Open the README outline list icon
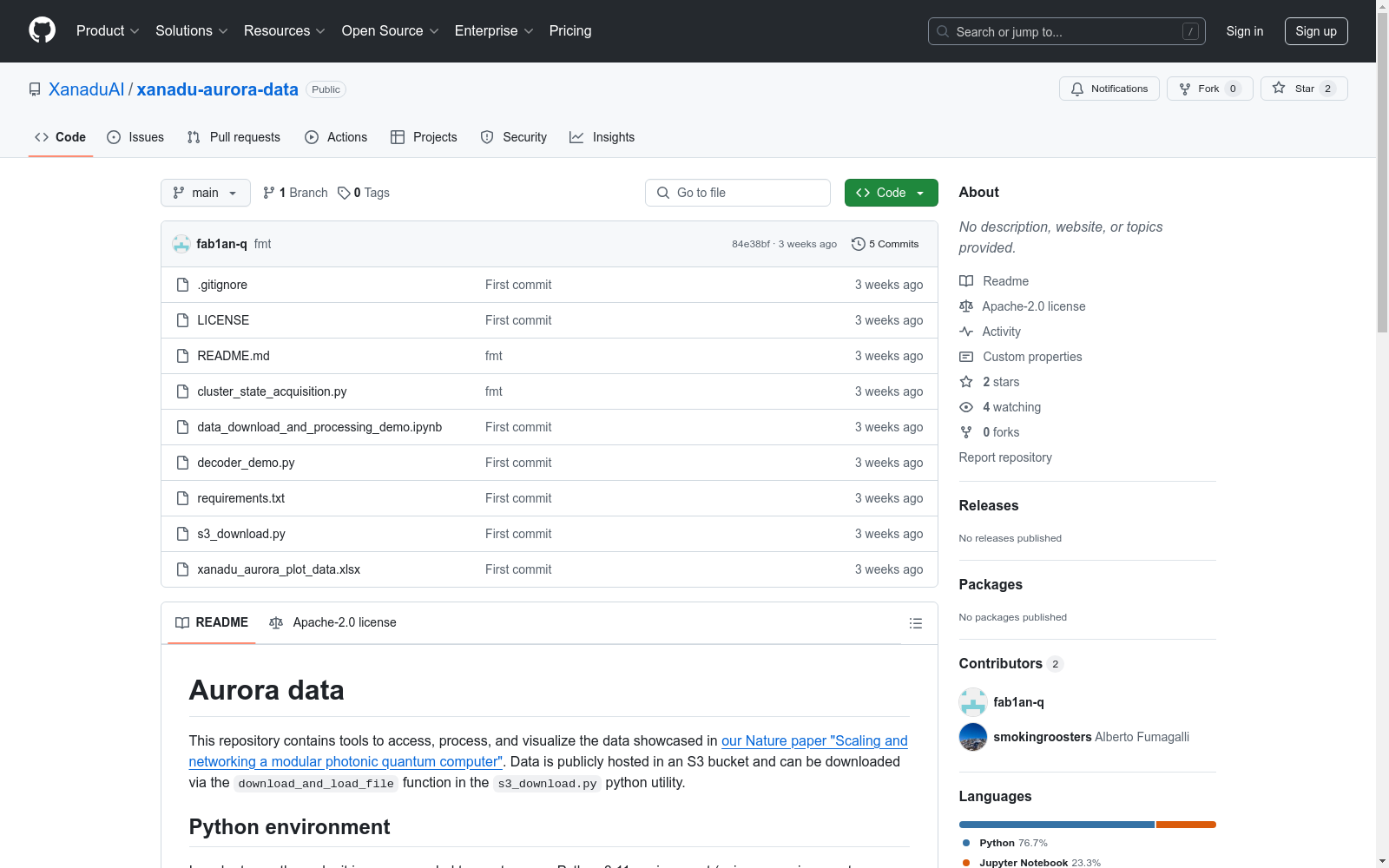The image size is (1389, 868). coord(915,623)
